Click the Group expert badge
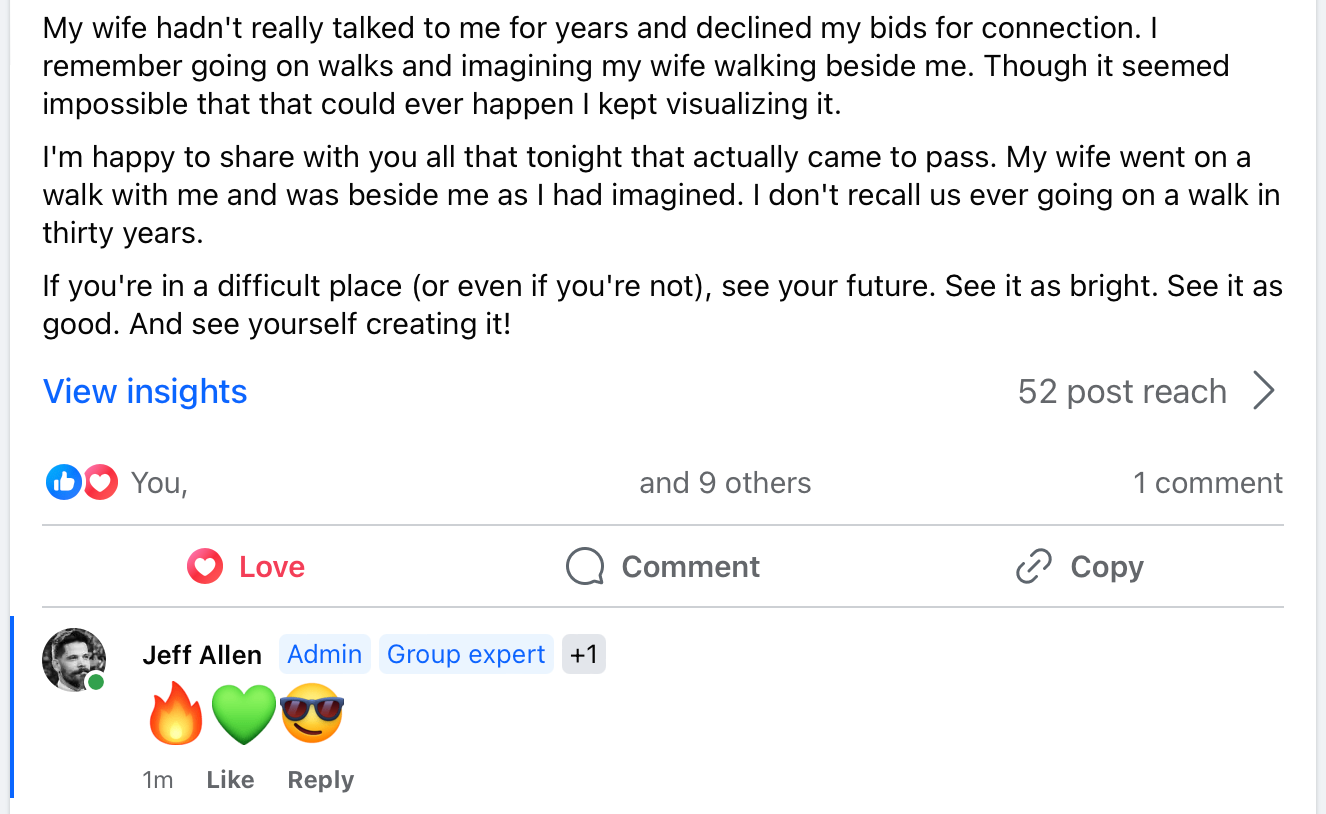Viewport: 1326px width, 814px height. point(466,655)
